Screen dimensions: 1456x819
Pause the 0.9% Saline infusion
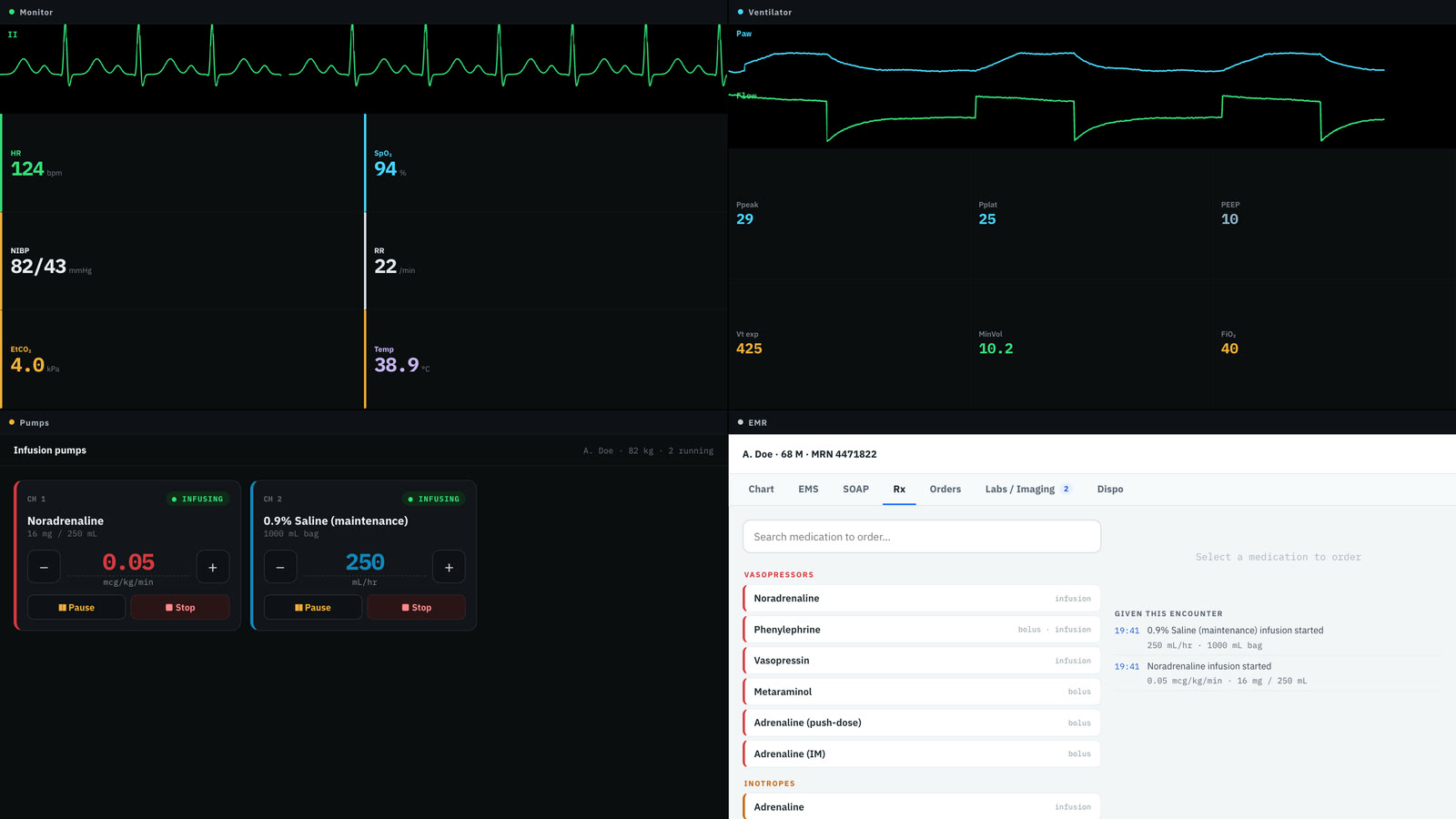tap(313, 607)
